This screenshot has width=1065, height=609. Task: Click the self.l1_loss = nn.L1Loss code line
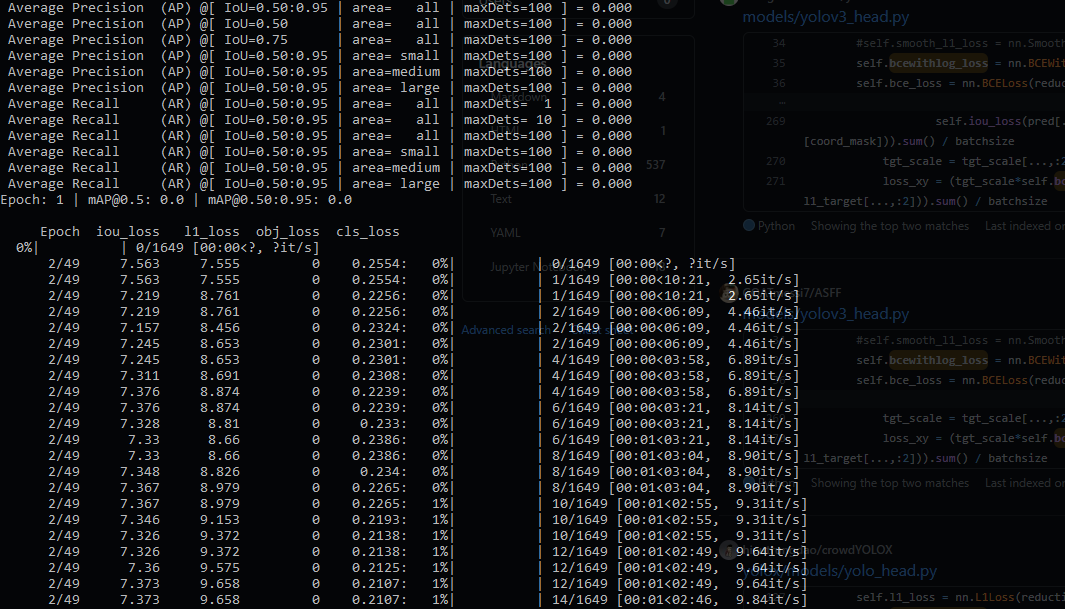(960, 597)
